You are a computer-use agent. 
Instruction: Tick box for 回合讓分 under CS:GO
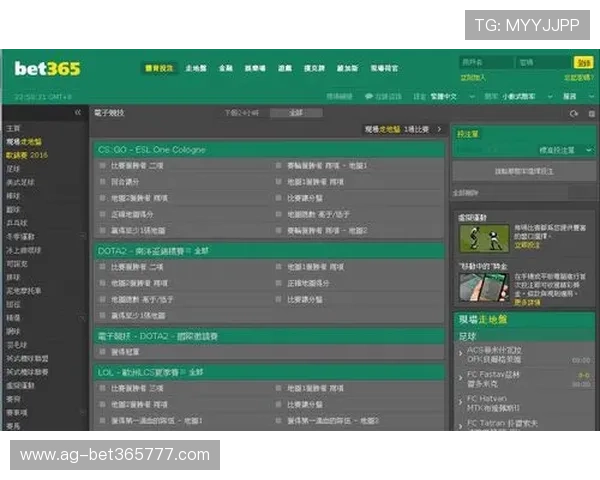(x=102, y=181)
